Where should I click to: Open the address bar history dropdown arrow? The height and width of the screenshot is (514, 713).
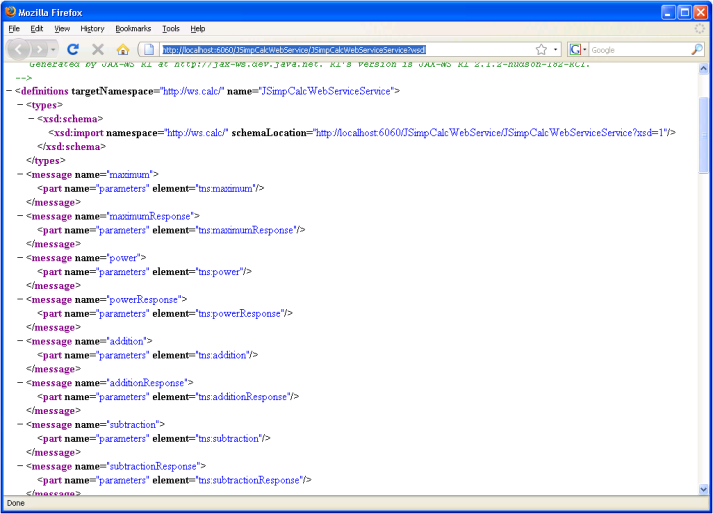[x=556, y=49]
